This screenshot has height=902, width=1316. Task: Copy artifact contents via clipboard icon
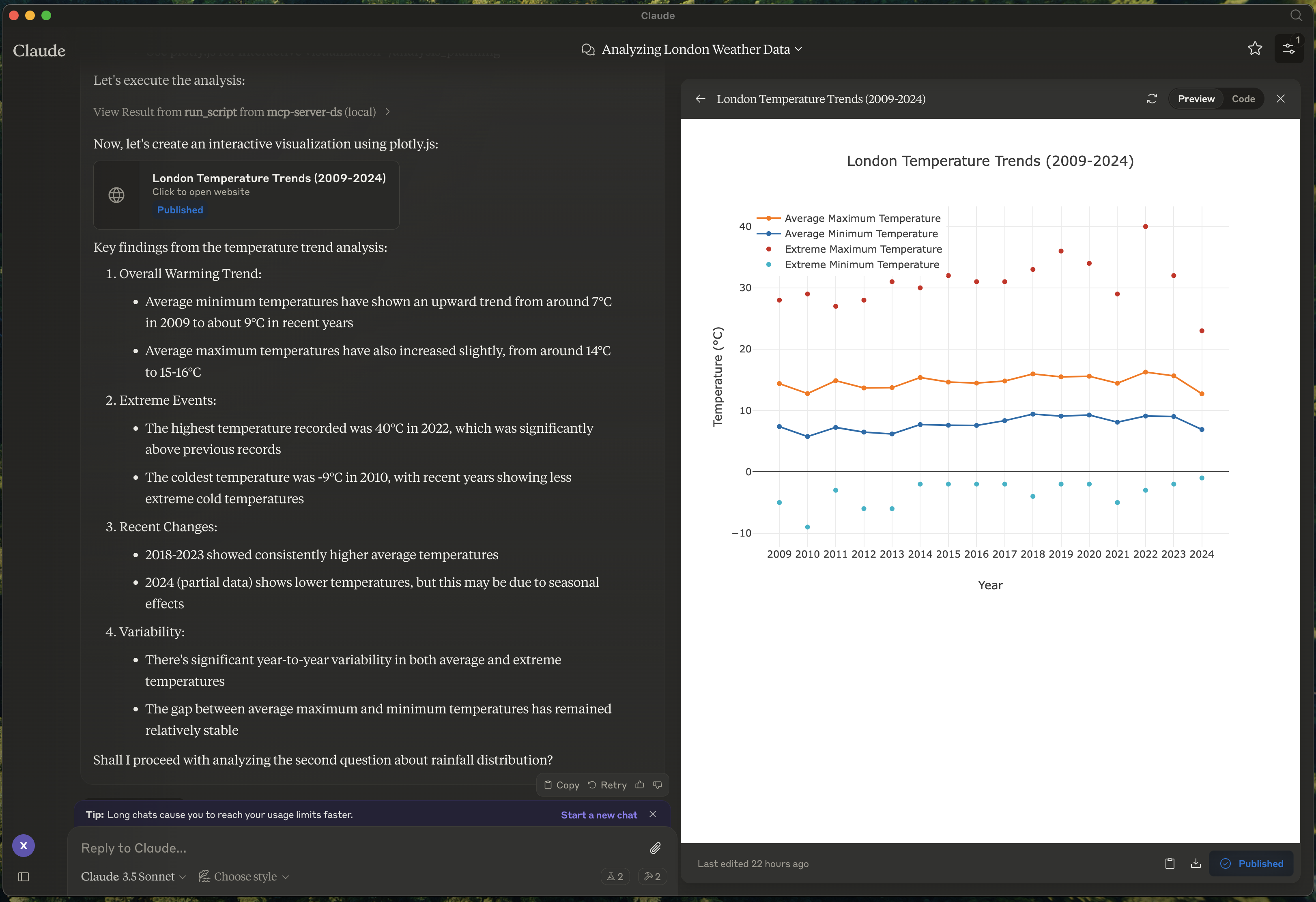(1170, 863)
